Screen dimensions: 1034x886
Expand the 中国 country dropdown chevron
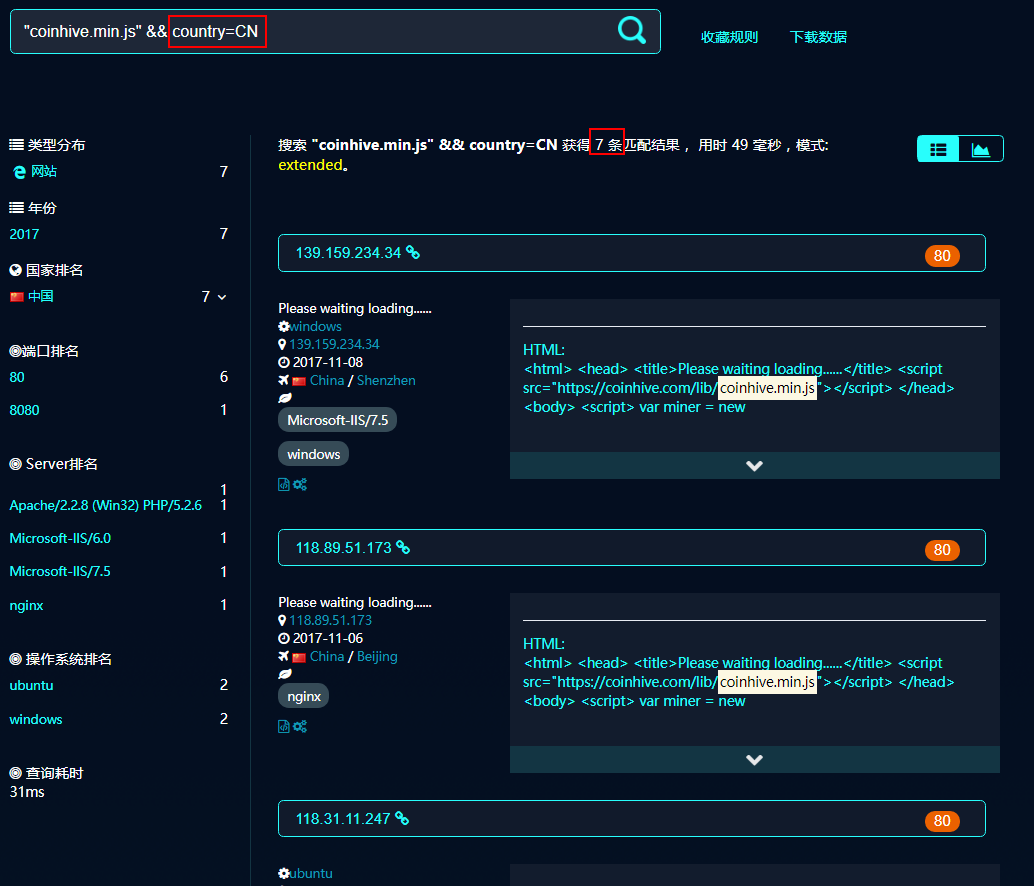(x=222, y=297)
